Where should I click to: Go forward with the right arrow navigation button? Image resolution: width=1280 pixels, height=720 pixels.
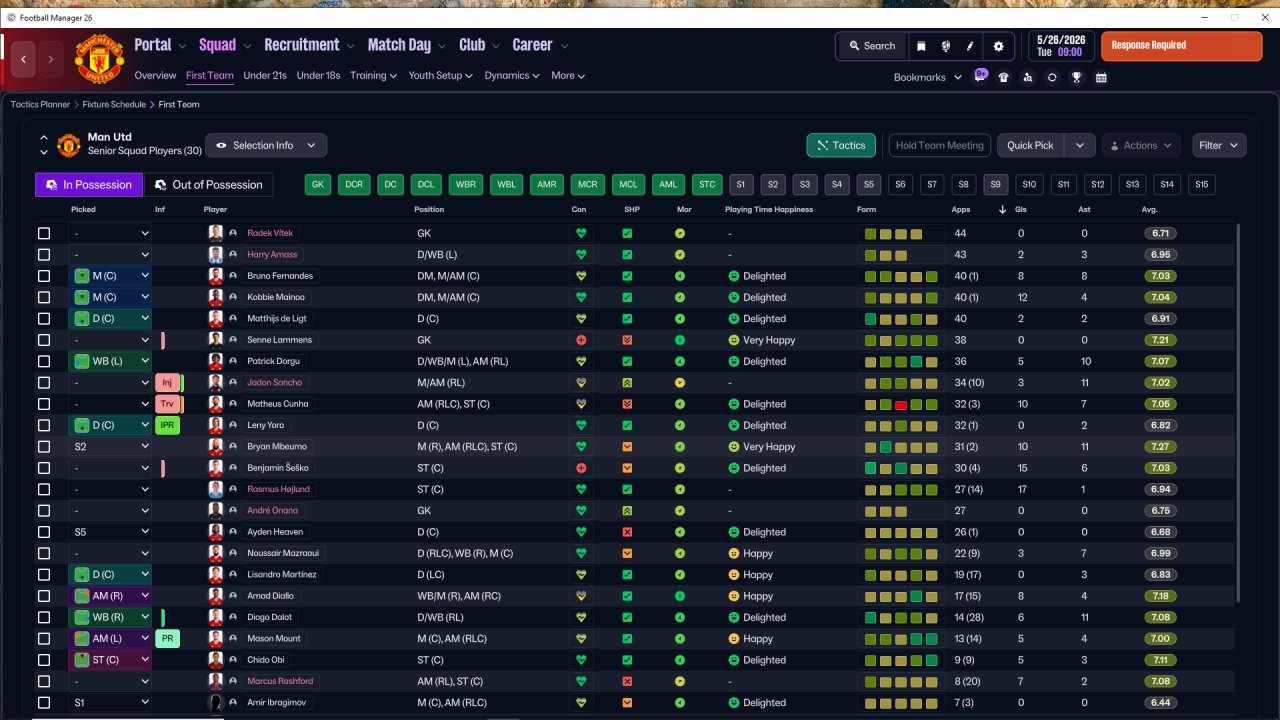pos(51,59)
